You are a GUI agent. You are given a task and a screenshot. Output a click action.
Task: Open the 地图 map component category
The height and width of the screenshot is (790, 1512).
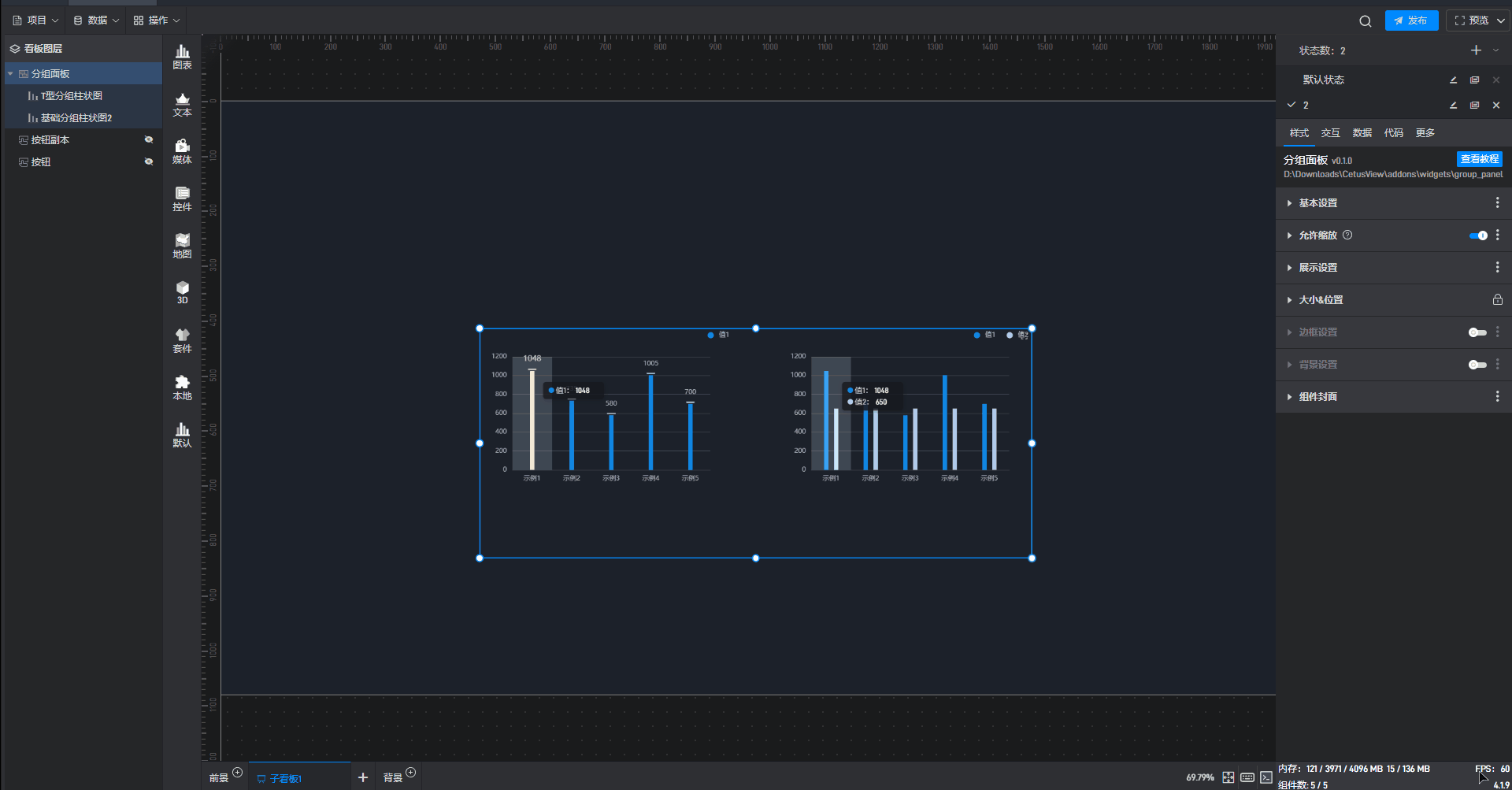click(182, 246)
